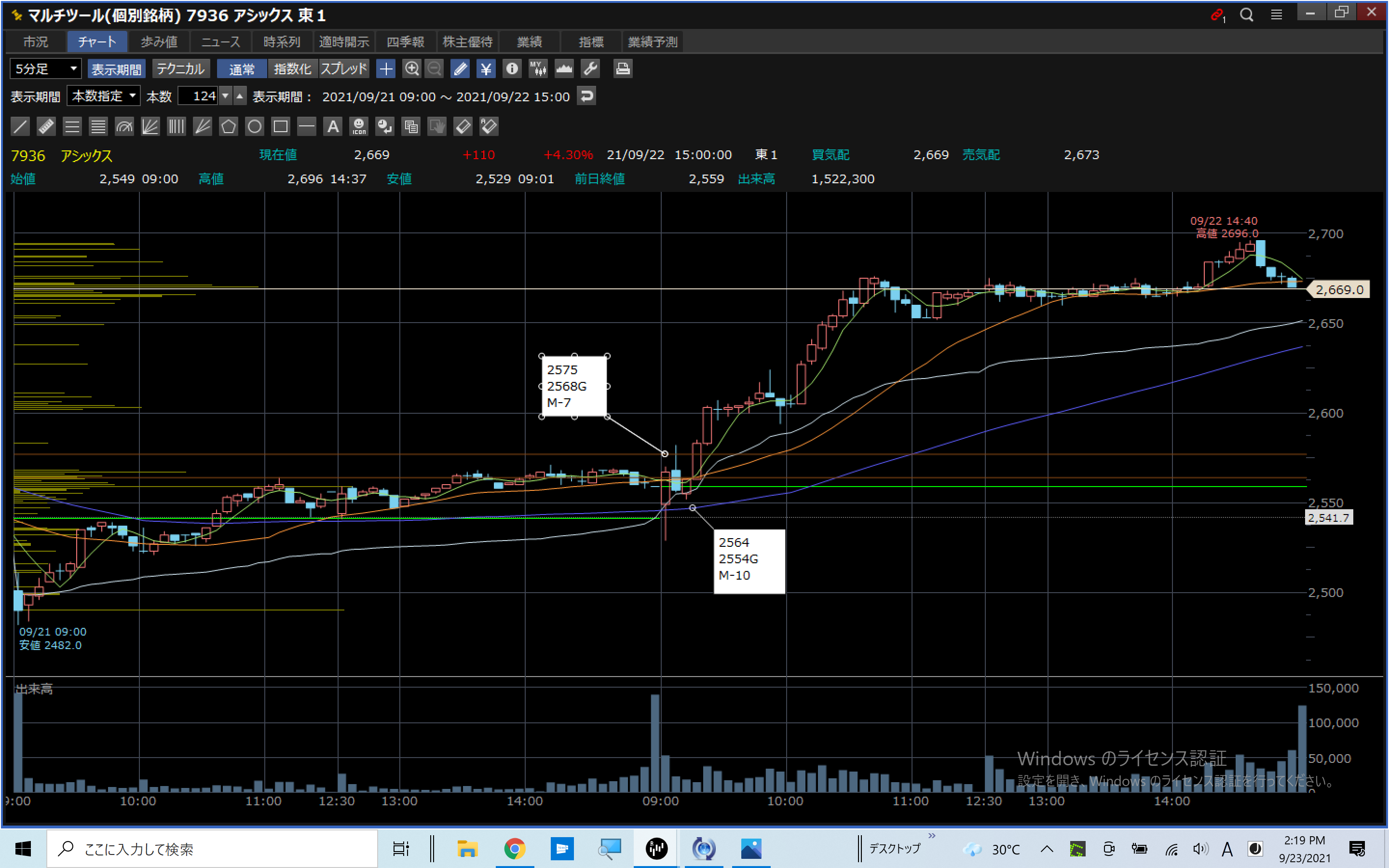
Task: Select the text annotation A tool
Action: pyautogui.click(x=333, y=126)
